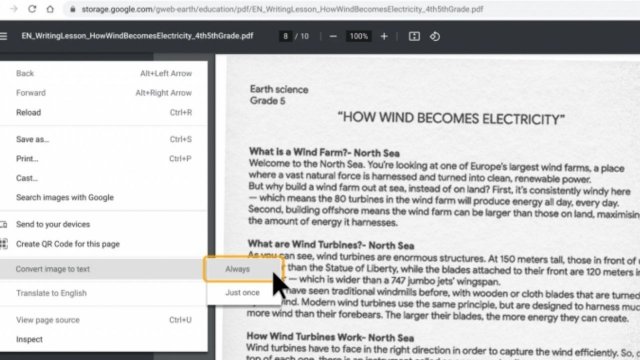Click heading "What is a Wind Farm?- North Sea"

coord(324,152)
